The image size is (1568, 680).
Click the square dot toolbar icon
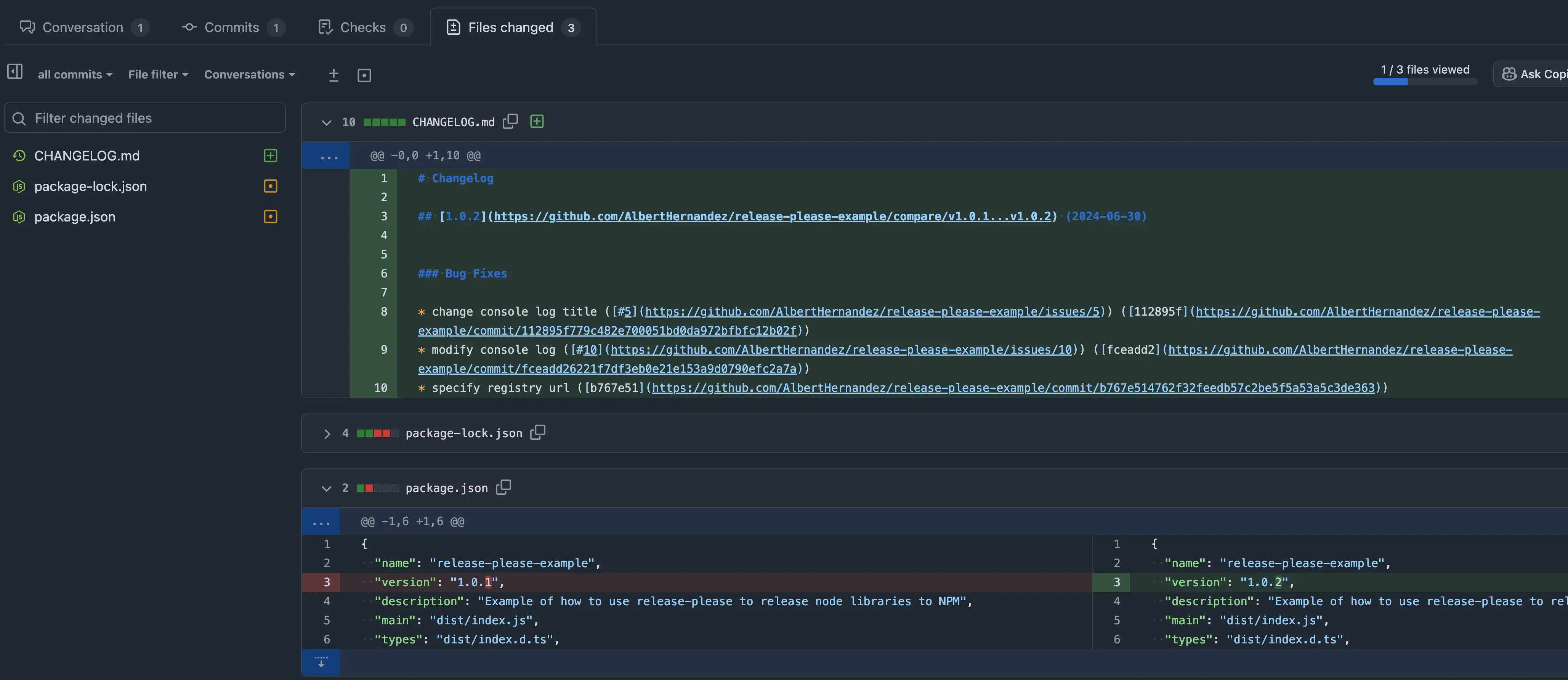pyautogui.click(x=364, y=75)
